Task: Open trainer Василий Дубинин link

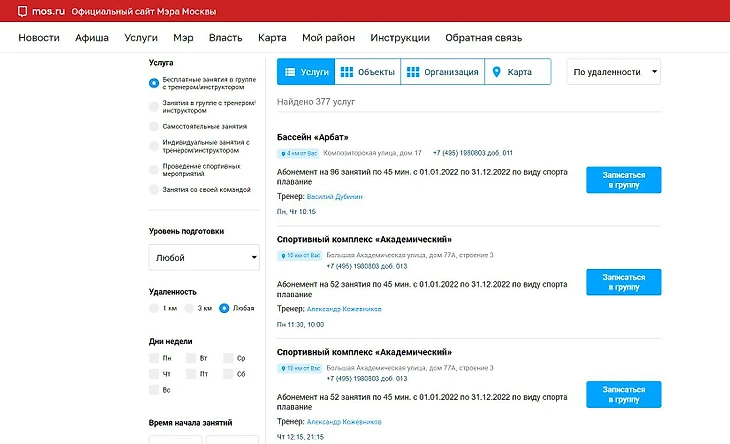Action: click(x=334, y=197)
